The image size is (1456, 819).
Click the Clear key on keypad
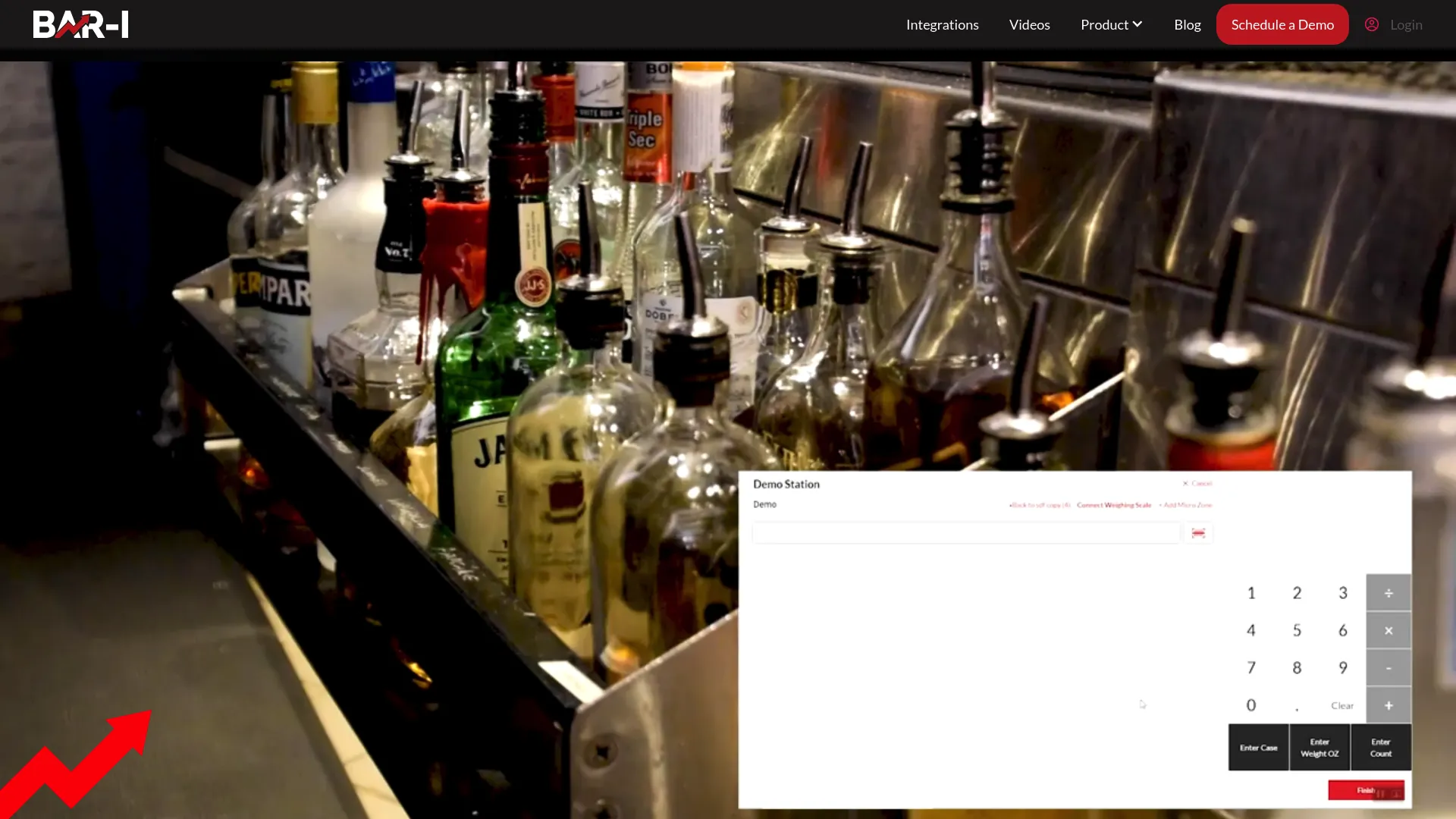point(1342,705)
